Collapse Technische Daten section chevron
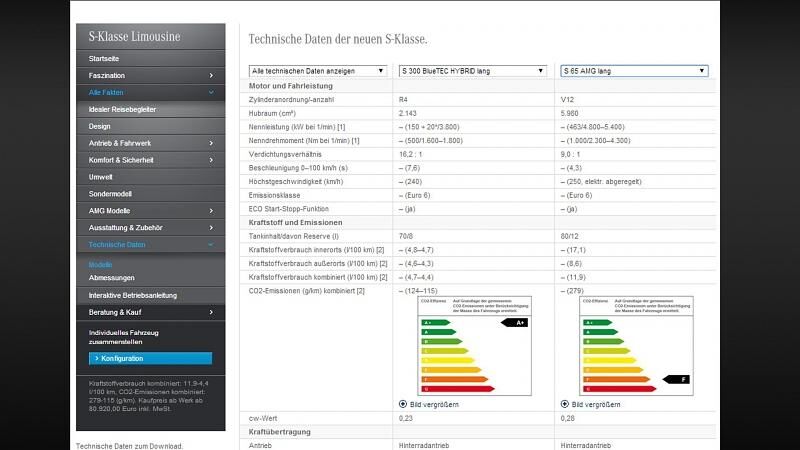This screenshot has width=800, height=450. (211, 244)
